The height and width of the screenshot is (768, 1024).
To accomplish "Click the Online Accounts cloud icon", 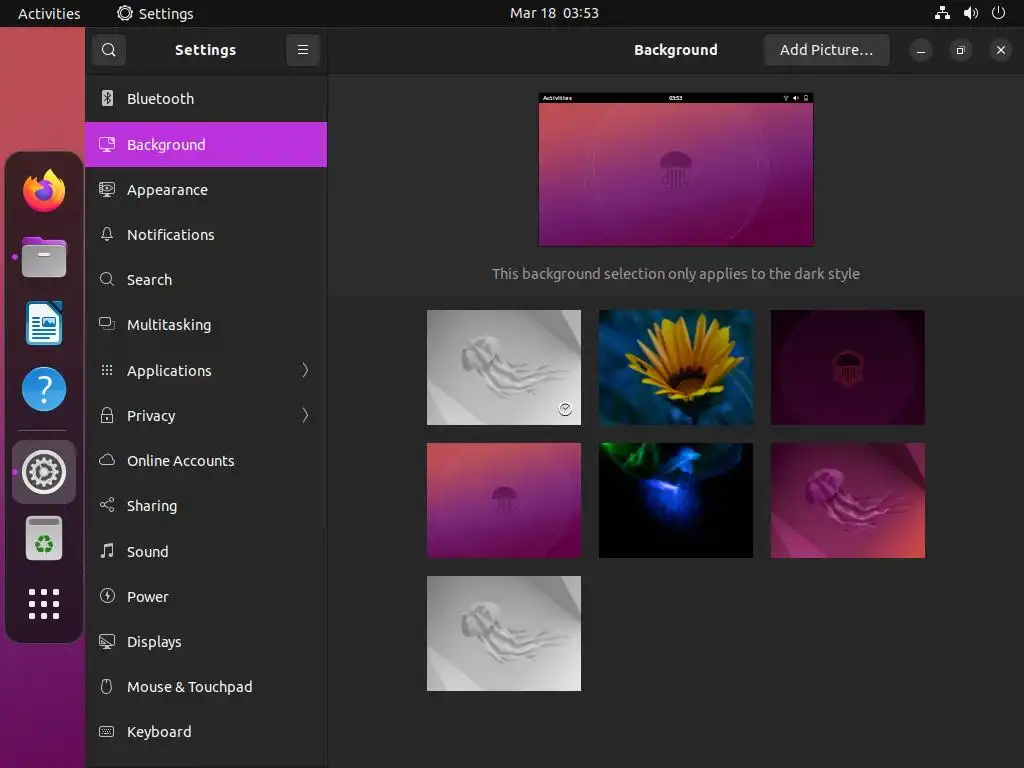I will pyautogui.click(x=107, y=460).
